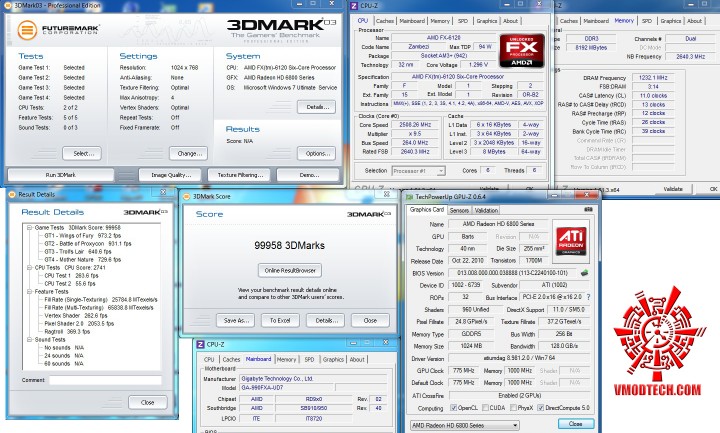Open the Online ResultBrowser

(290, 270)
